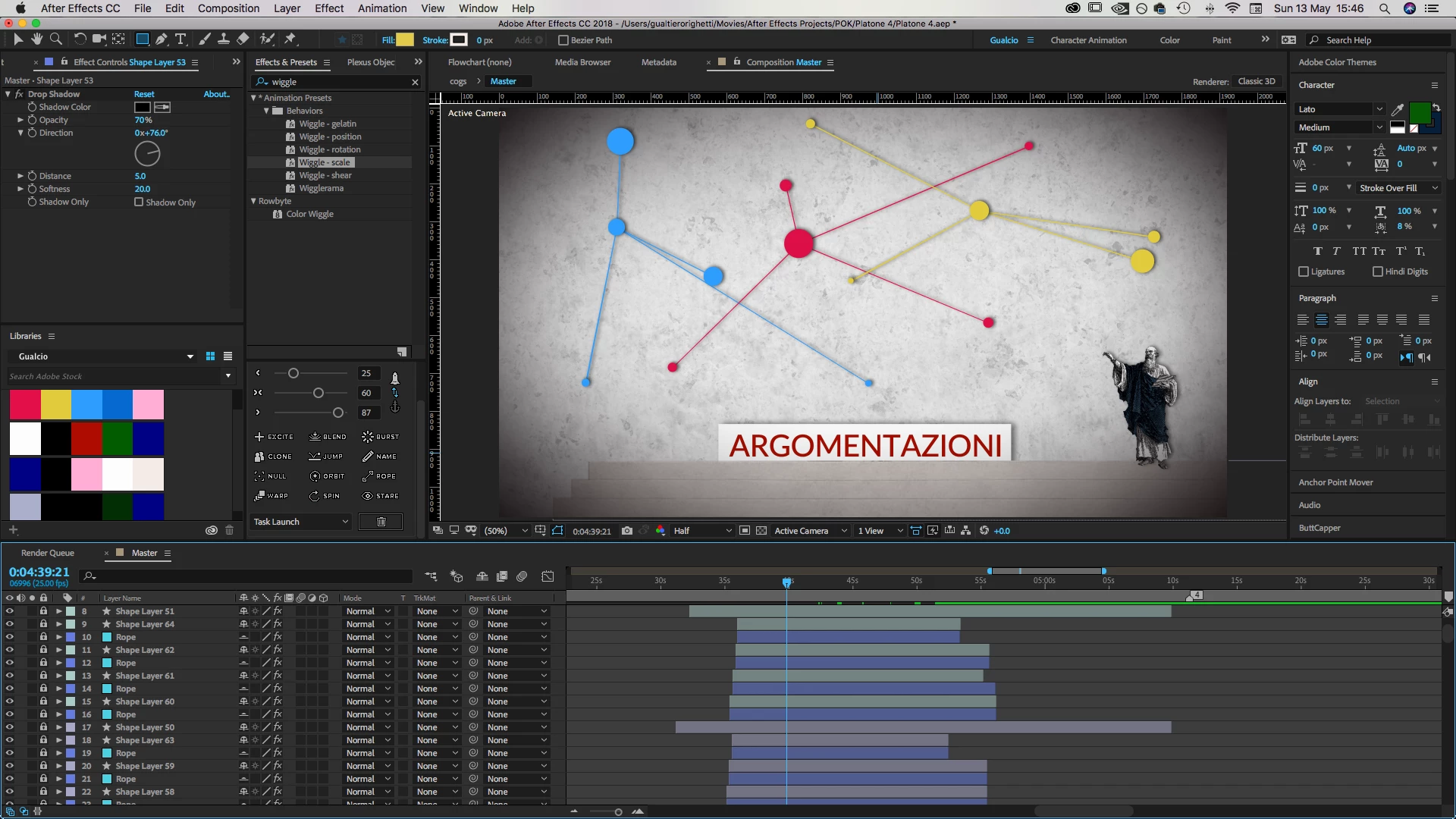Viewport: 1456px width, 819px height.
Task: Open the Half resolution dropdown
Action: point(702,531)
